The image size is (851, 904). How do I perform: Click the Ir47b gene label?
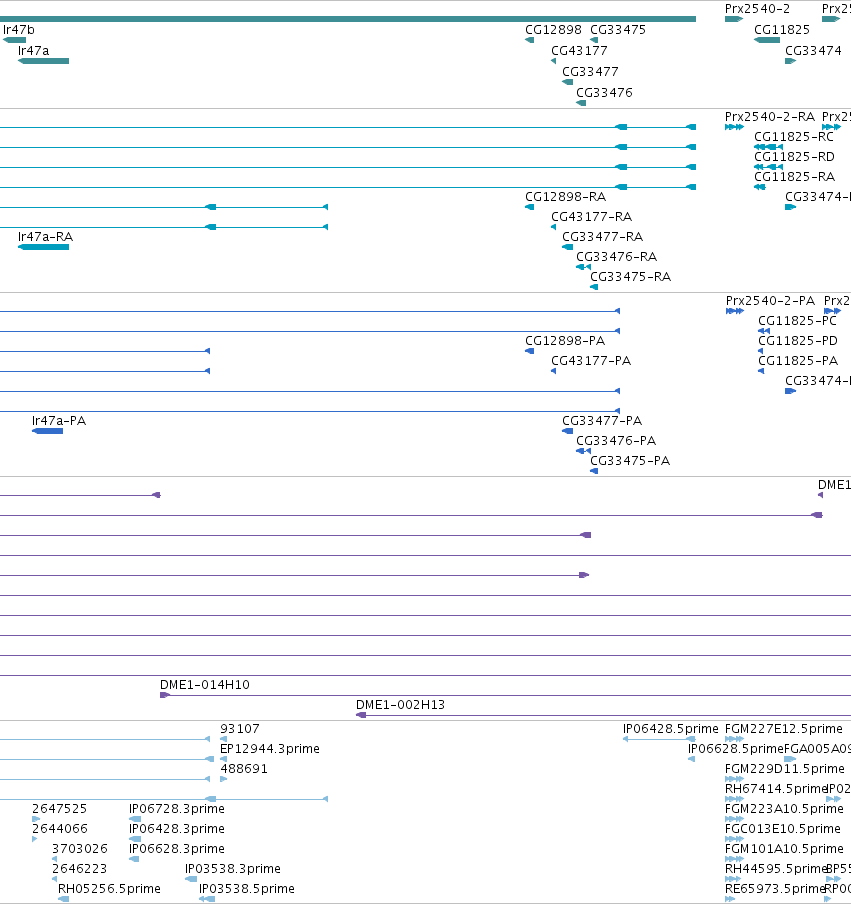tap(18, 29)
